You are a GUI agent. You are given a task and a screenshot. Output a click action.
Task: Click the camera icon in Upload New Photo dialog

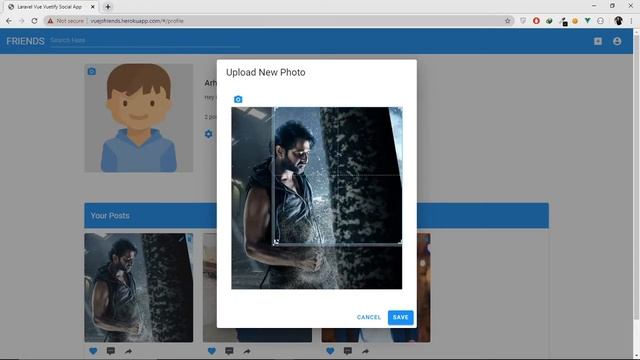pos(238,99)
